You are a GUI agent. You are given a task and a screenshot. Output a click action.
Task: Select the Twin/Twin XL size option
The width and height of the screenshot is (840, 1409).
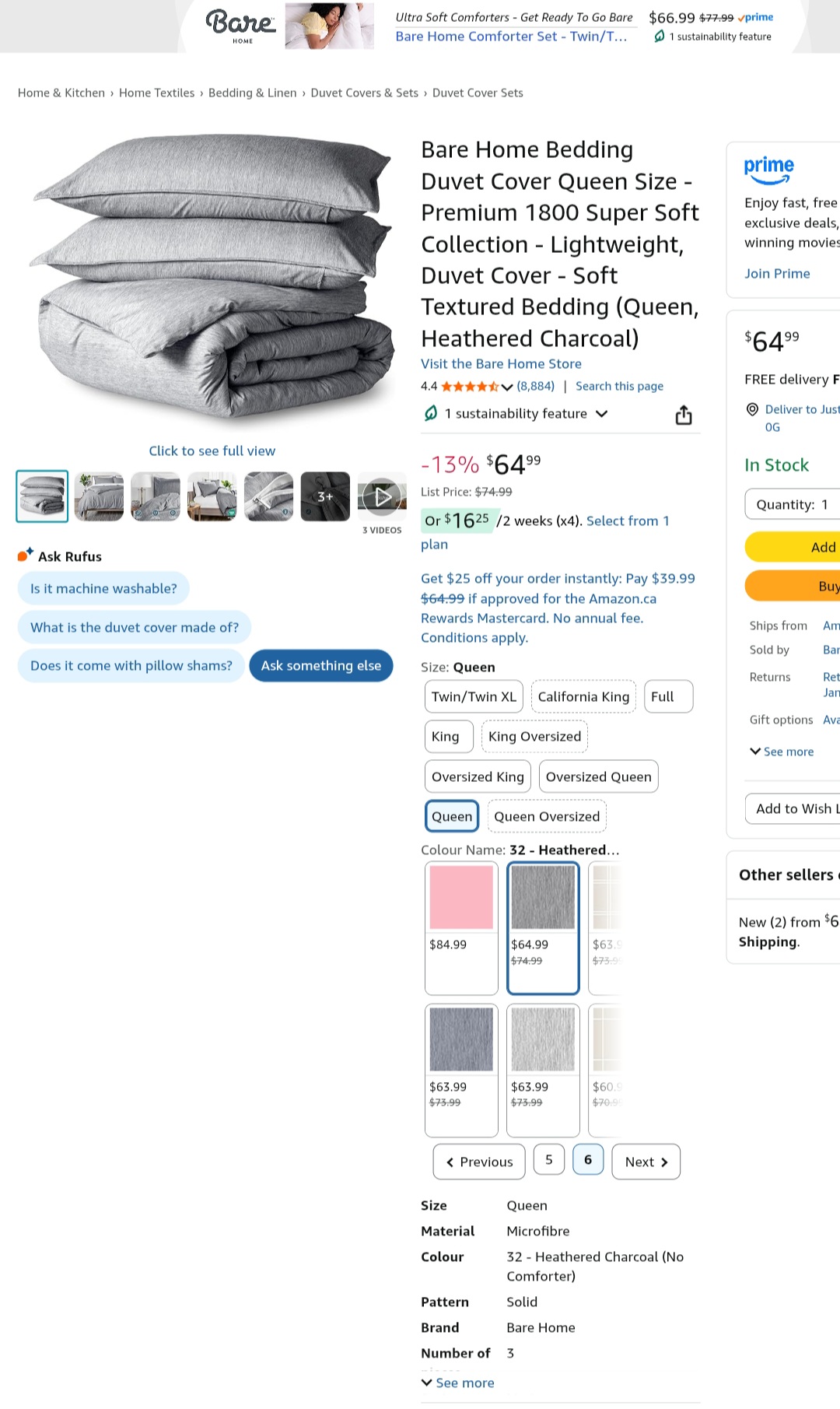pos(474,696)
